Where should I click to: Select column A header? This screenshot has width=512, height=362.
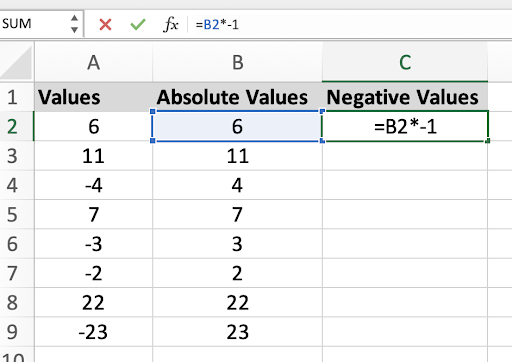pyautogui.click(x=93, y=62)
